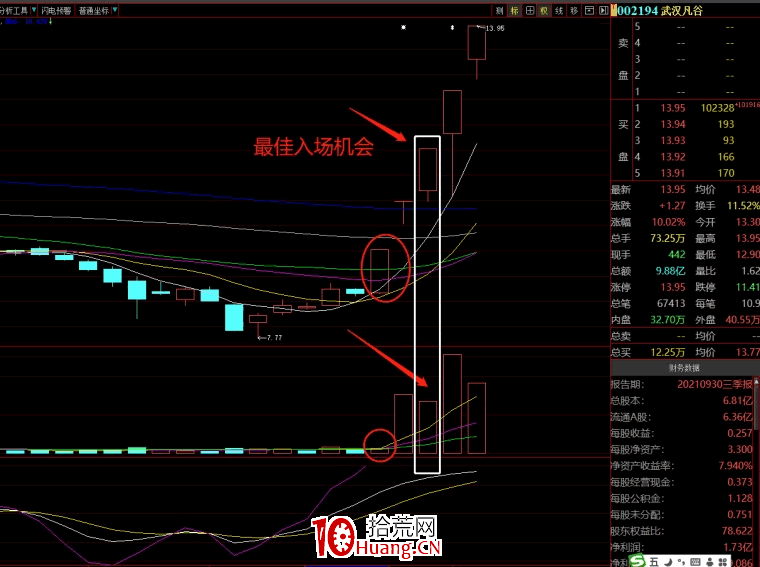The width and height of the screenshot is (760, 567).
Task: Toggle the moon half-width input icon
Action: tap(668, 562)
